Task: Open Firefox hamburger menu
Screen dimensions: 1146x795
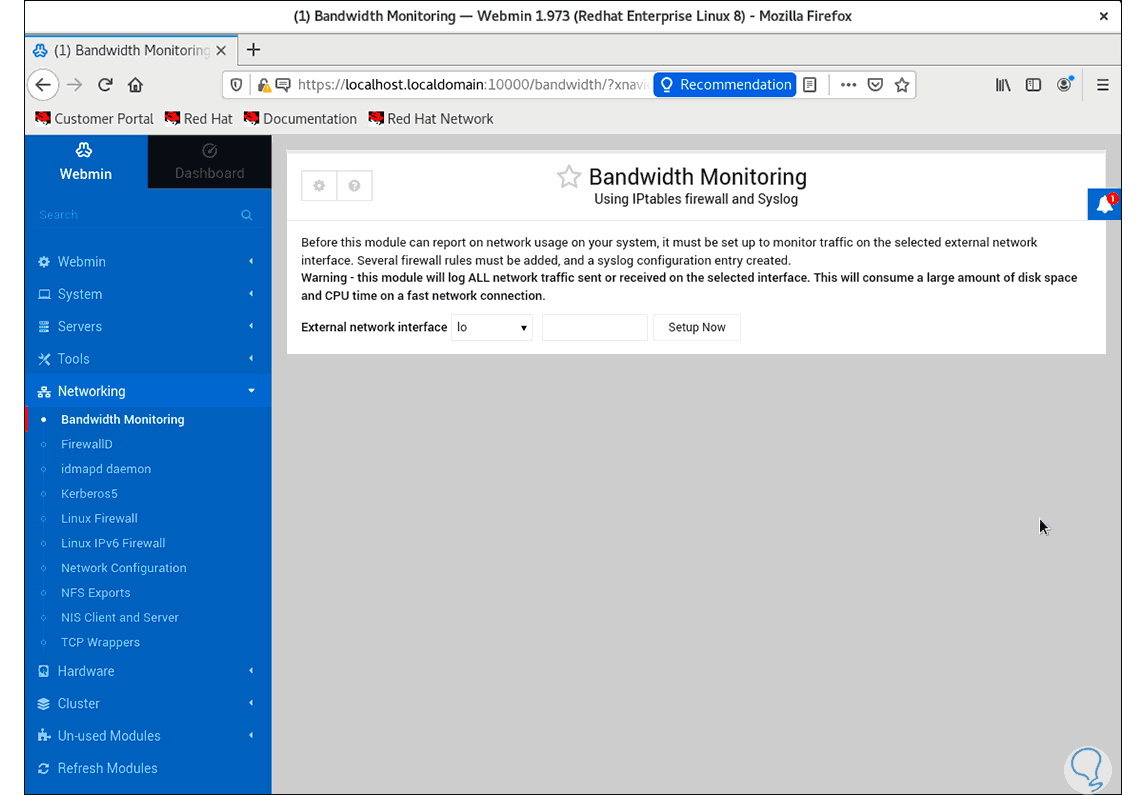Action: [x=1103, y=85]
